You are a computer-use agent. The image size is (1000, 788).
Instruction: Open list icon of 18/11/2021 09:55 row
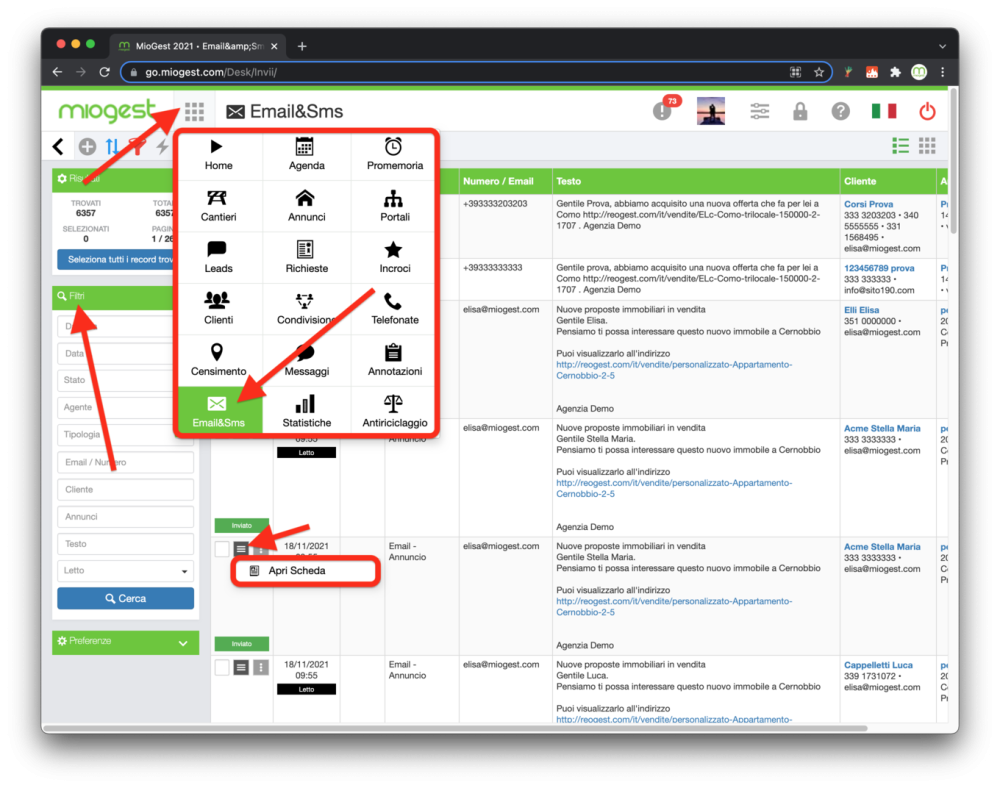[x=241, y=668]
